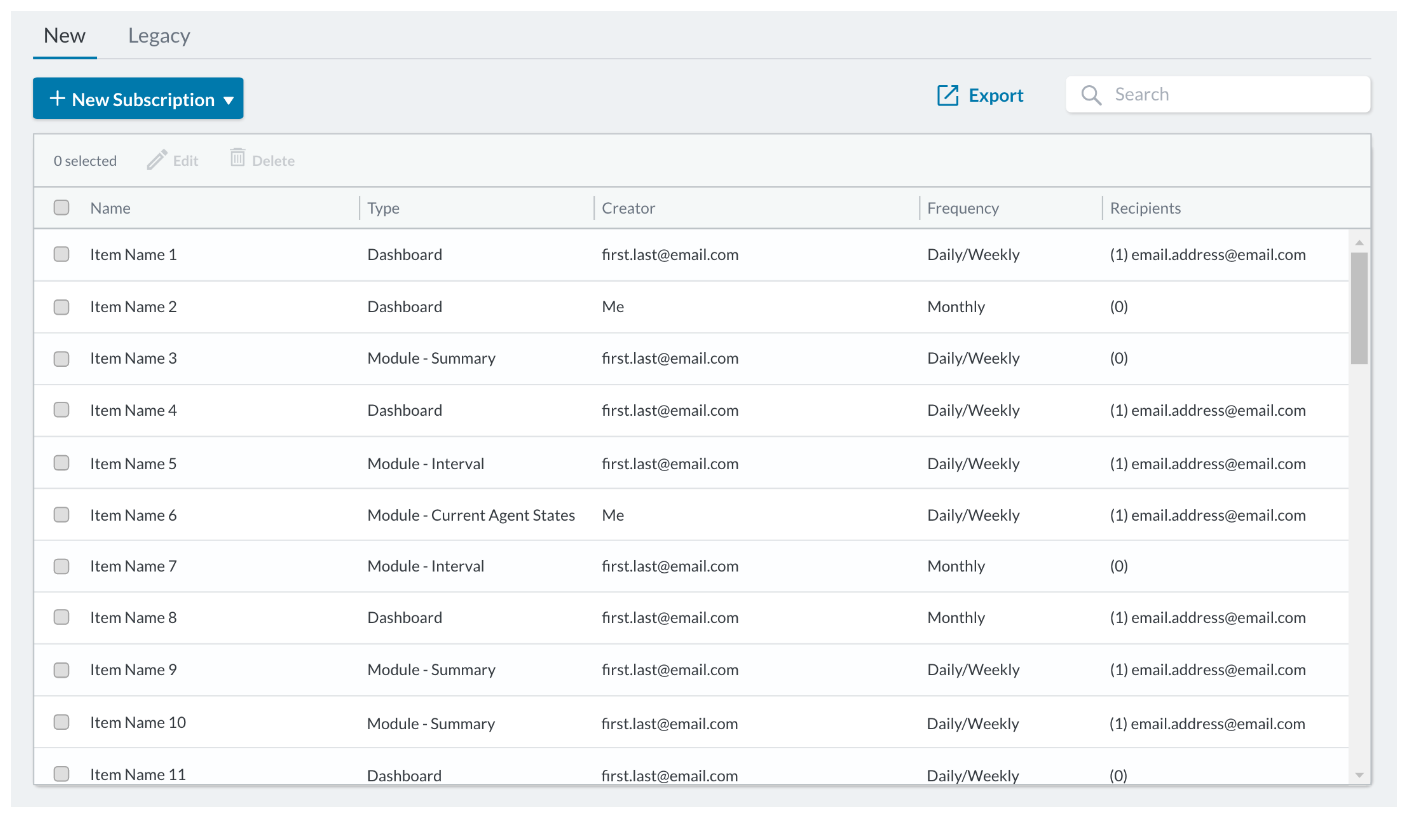Switch to the New tab
The image size is (1409, 819).
point(65,36)
